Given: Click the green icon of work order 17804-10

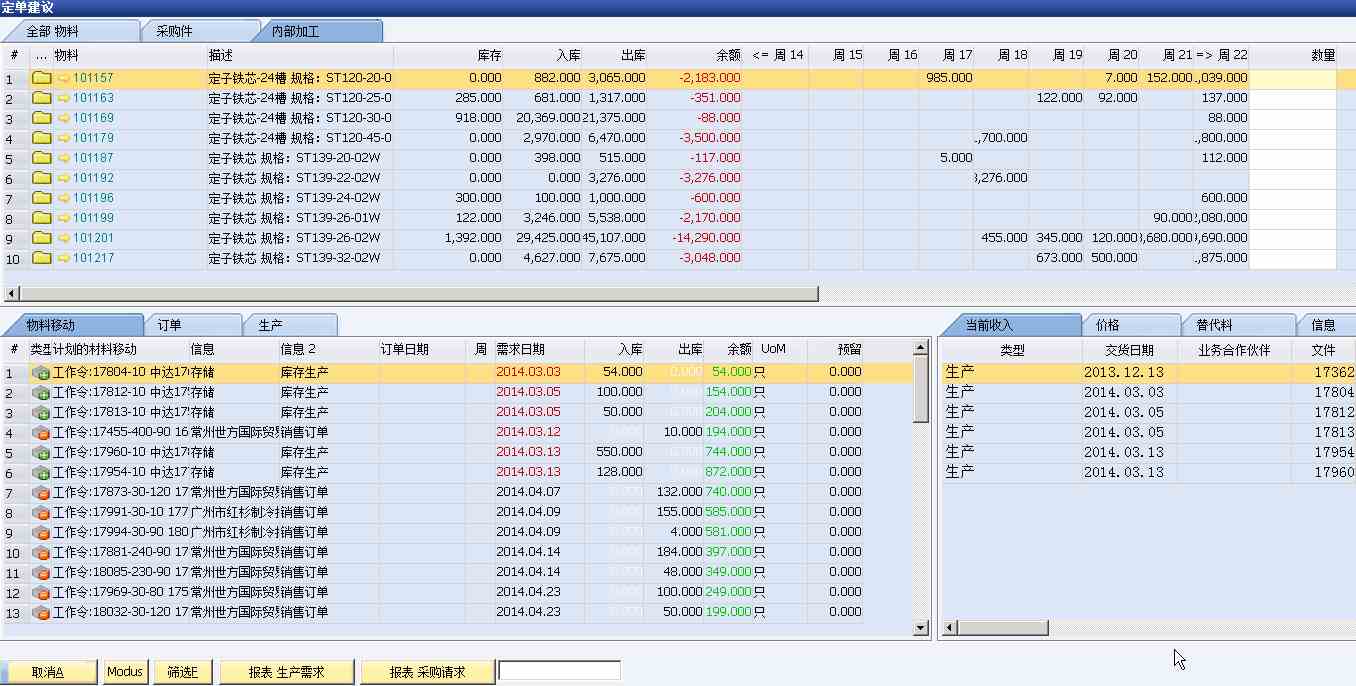Looking at the screenshot, I should 41,372.
